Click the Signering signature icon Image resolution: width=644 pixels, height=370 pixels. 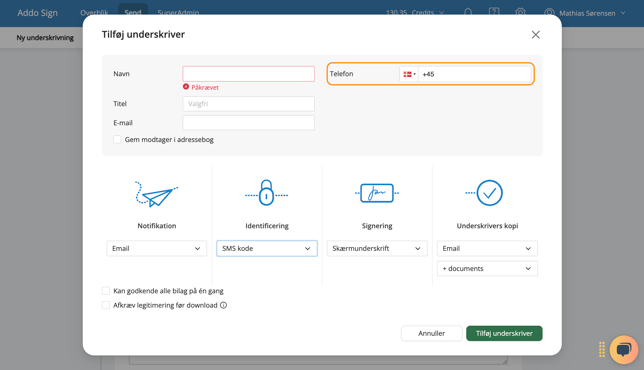point(377,193)
